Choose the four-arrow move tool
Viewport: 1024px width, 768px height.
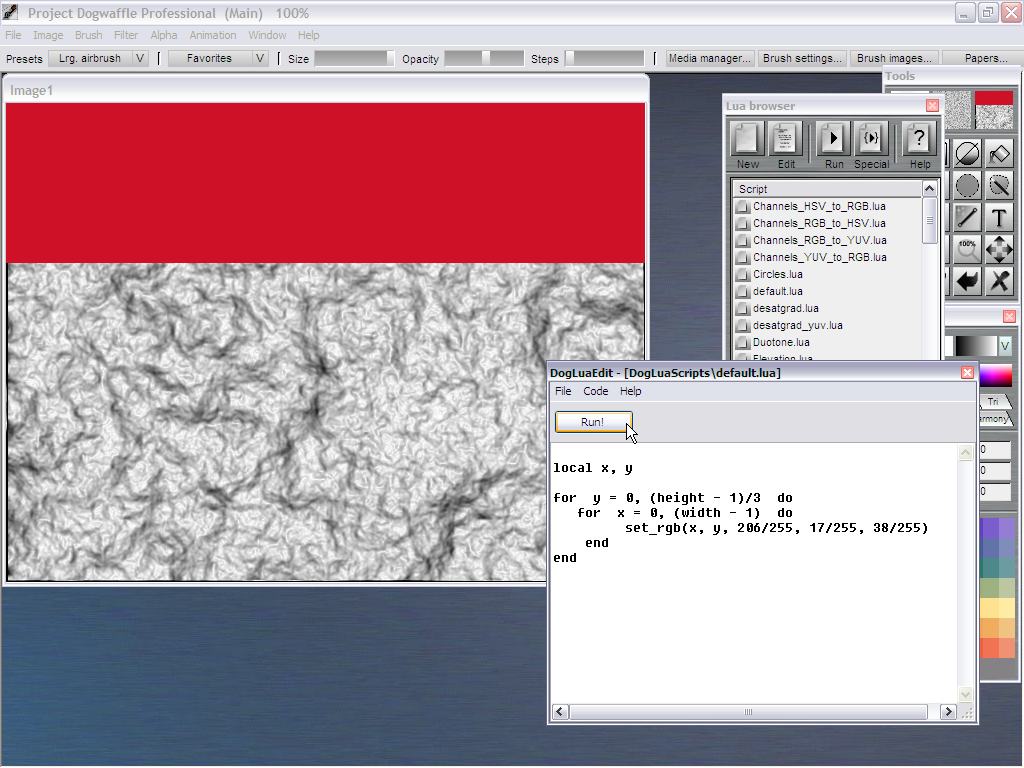[x=999, y=250]
